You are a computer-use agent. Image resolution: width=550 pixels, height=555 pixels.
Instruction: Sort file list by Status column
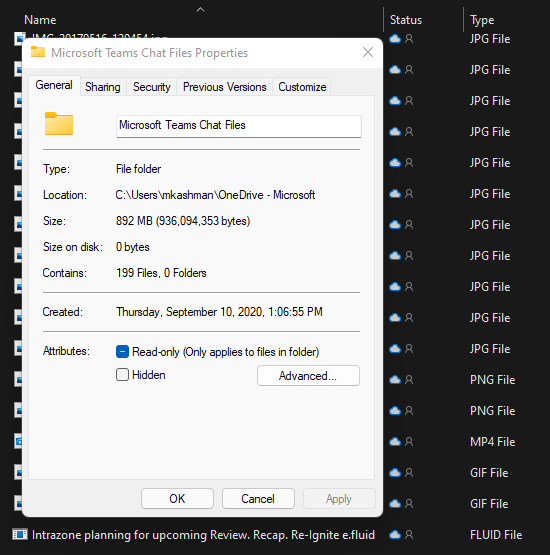click(406, 20)
